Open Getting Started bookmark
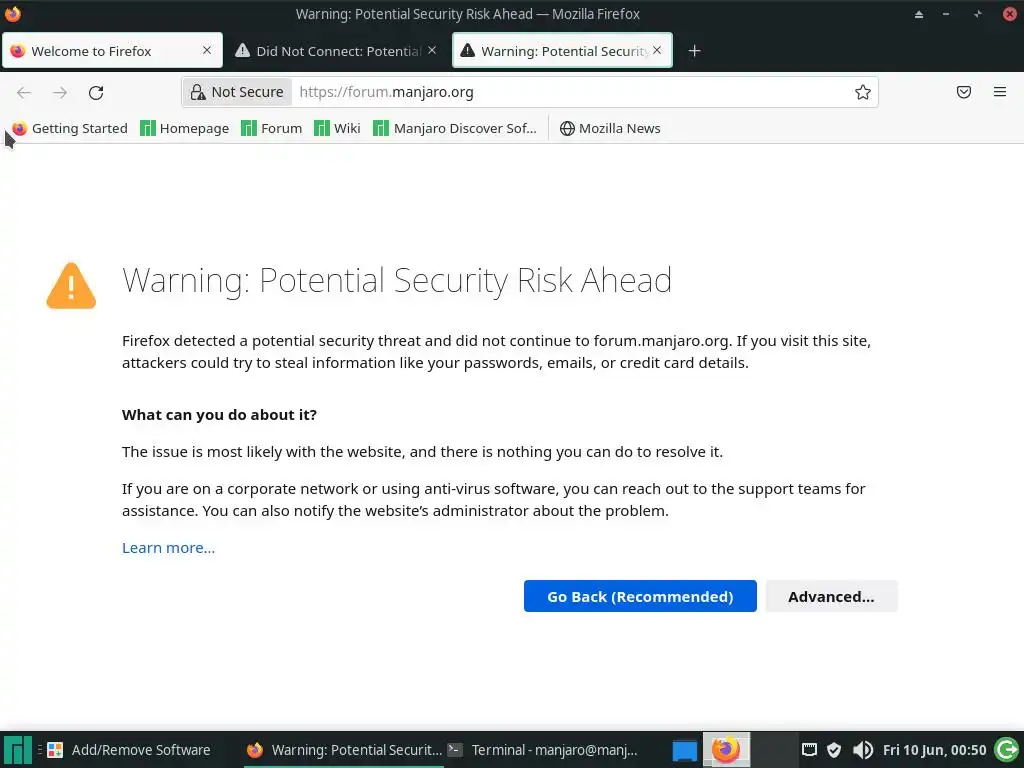Screen dimensions: 1024x768 tap(71, 128)
